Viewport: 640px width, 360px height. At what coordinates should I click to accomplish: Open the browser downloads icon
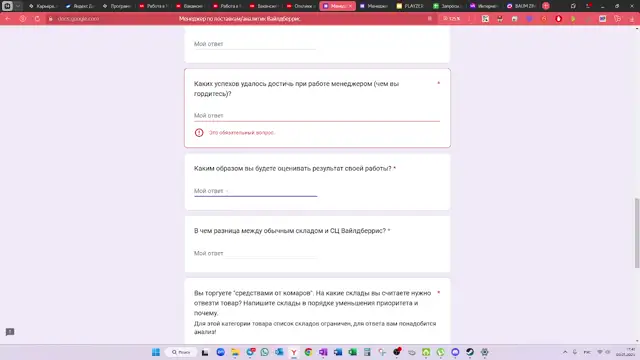pos(632,19)
